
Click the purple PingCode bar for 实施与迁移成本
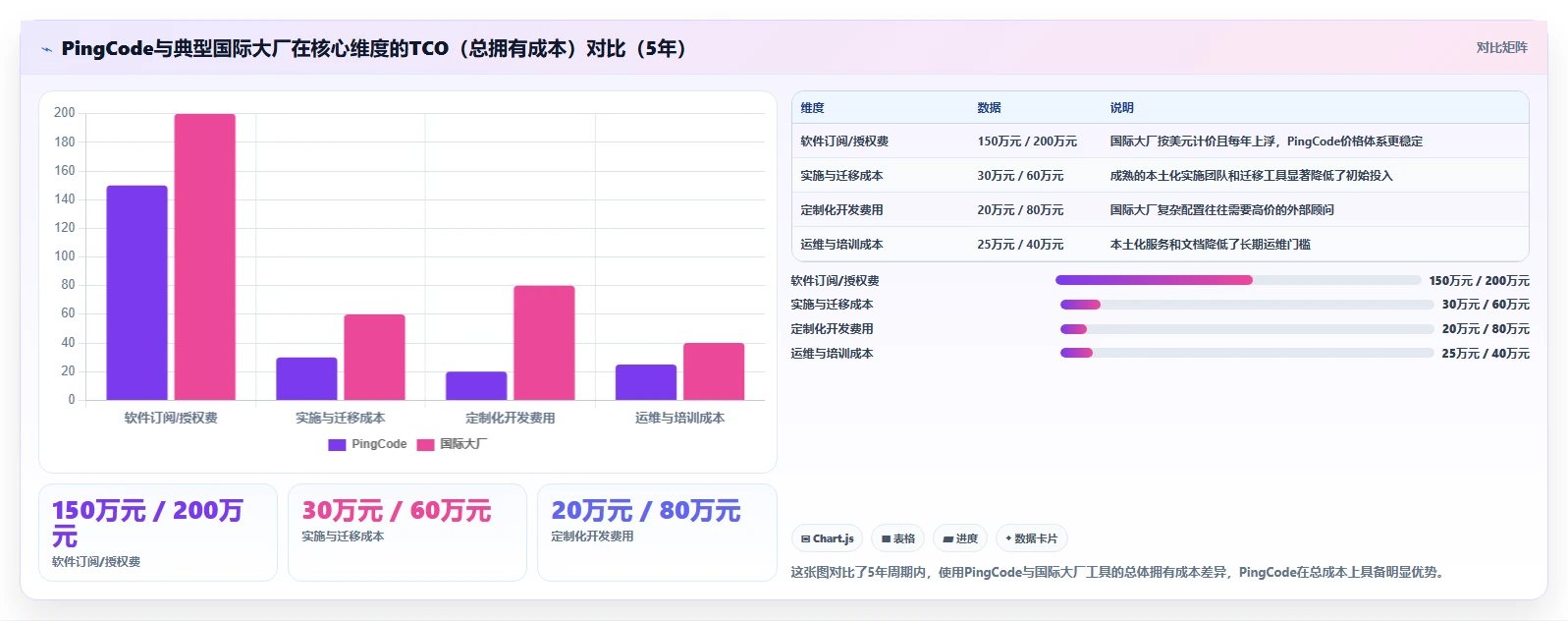(x=306, y=378)
